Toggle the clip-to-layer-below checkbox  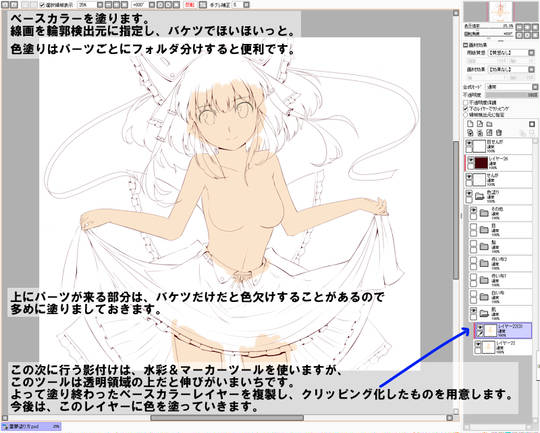466,109
